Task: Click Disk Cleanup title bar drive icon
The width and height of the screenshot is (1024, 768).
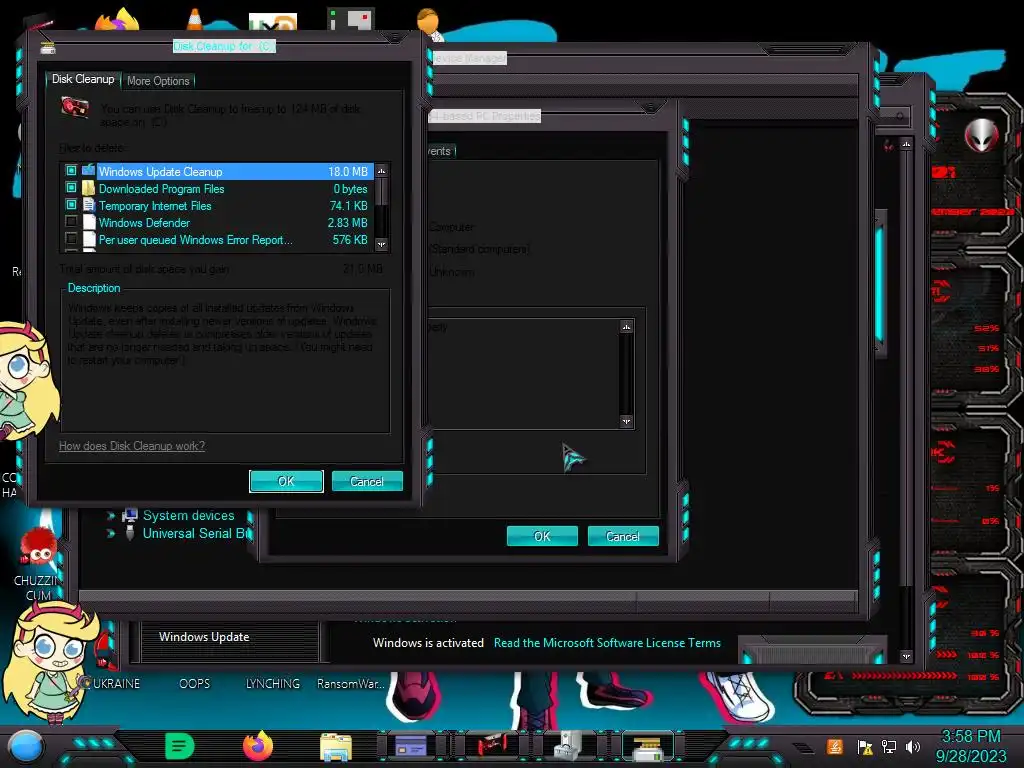Action: coord(48,48)
